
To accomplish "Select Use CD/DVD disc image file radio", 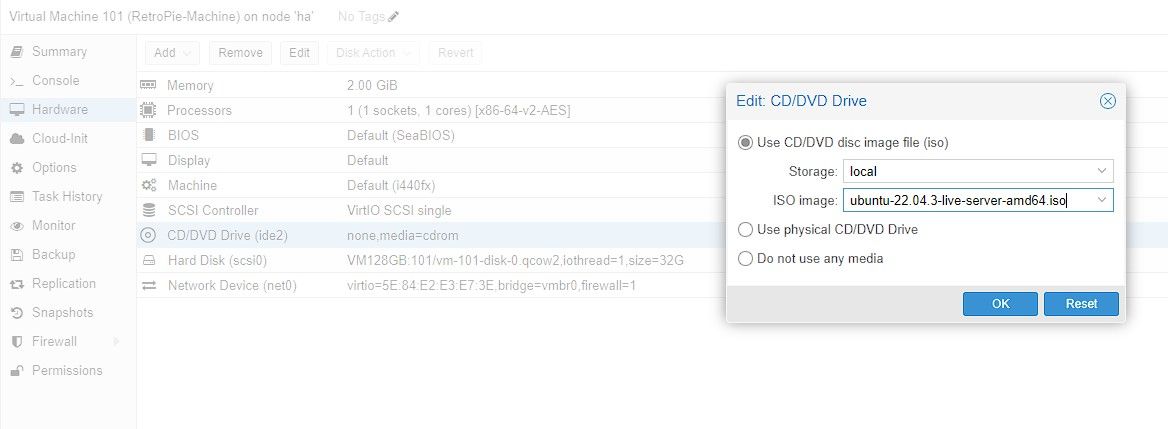I will click(745, 143).
